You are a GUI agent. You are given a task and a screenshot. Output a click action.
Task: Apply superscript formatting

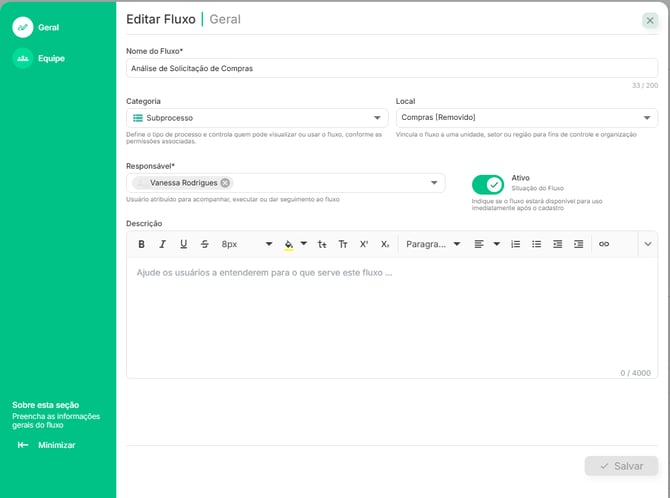click(x=364, y=244)
